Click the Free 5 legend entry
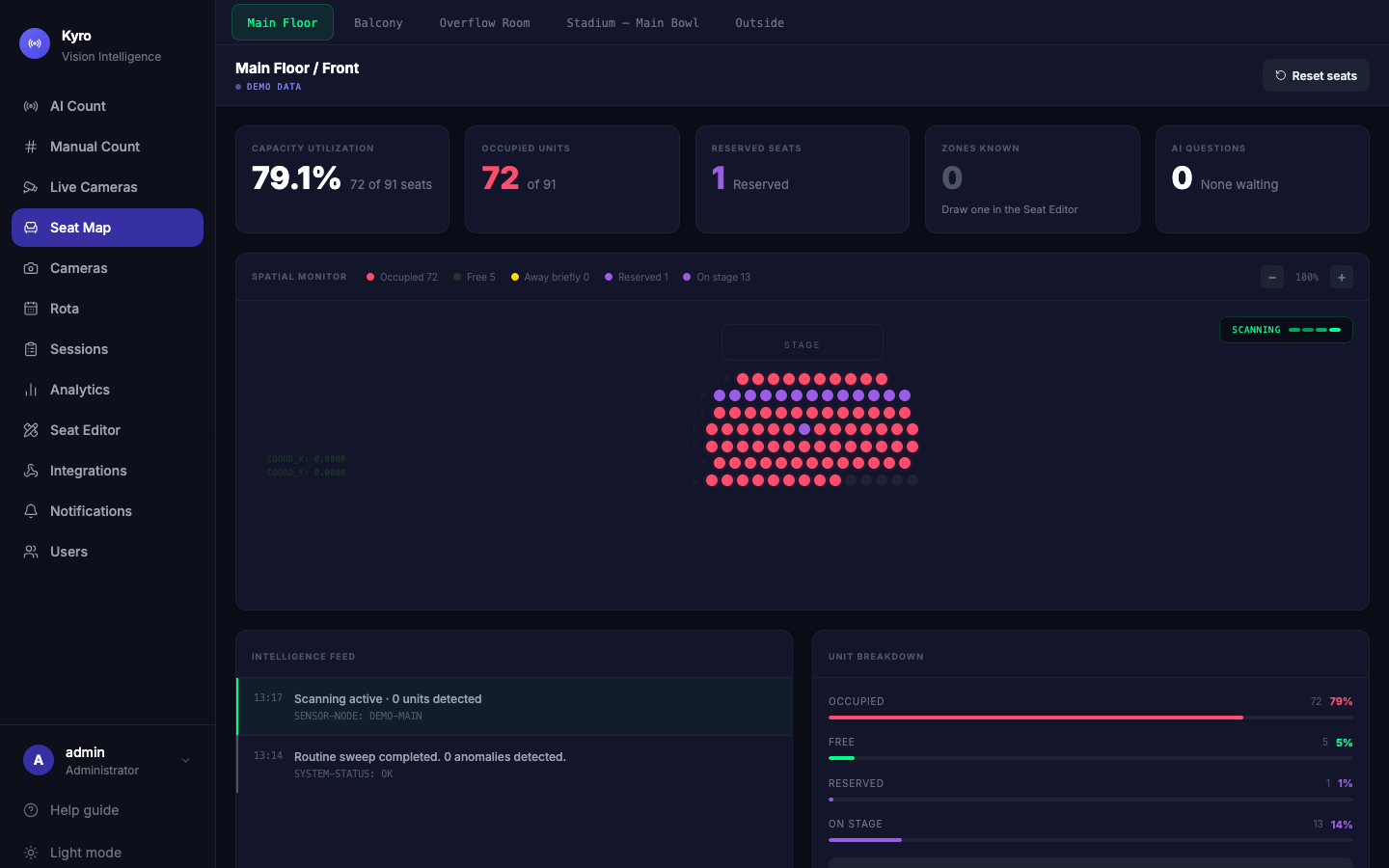Screen dimensions: 1389x868 click(475, 277)
